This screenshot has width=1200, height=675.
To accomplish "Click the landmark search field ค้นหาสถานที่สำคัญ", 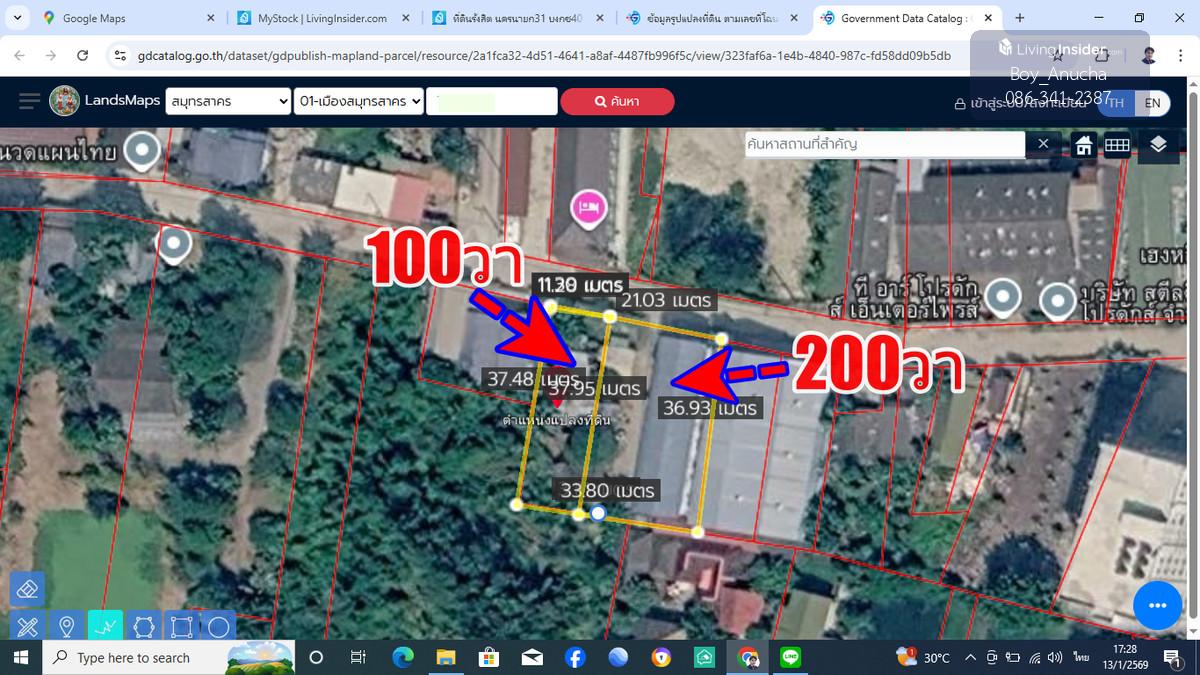I will pyautogui.click(x=884, y=144).
